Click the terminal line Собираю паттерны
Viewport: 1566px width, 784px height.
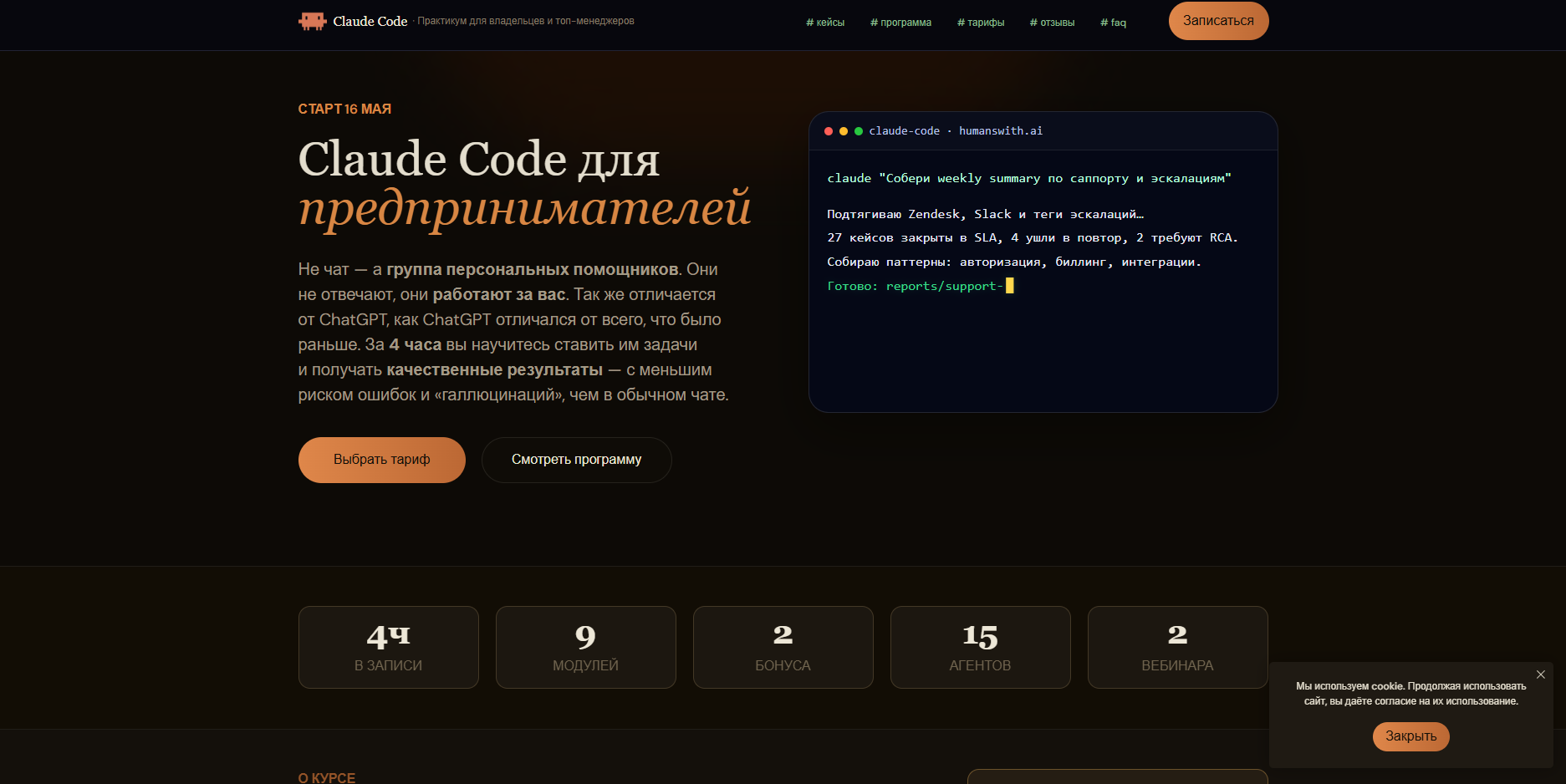(x=1014, y=262)
